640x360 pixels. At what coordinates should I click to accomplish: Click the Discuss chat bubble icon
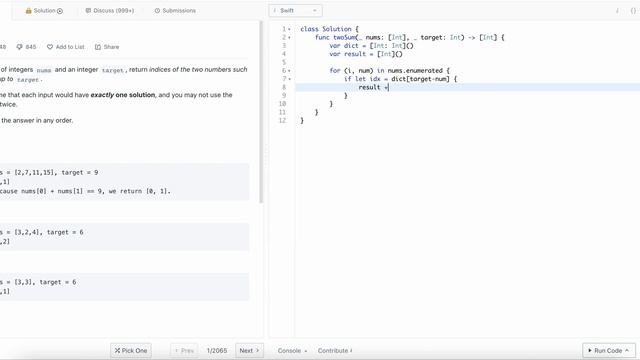pyautogui.click(x=88, y=11)
